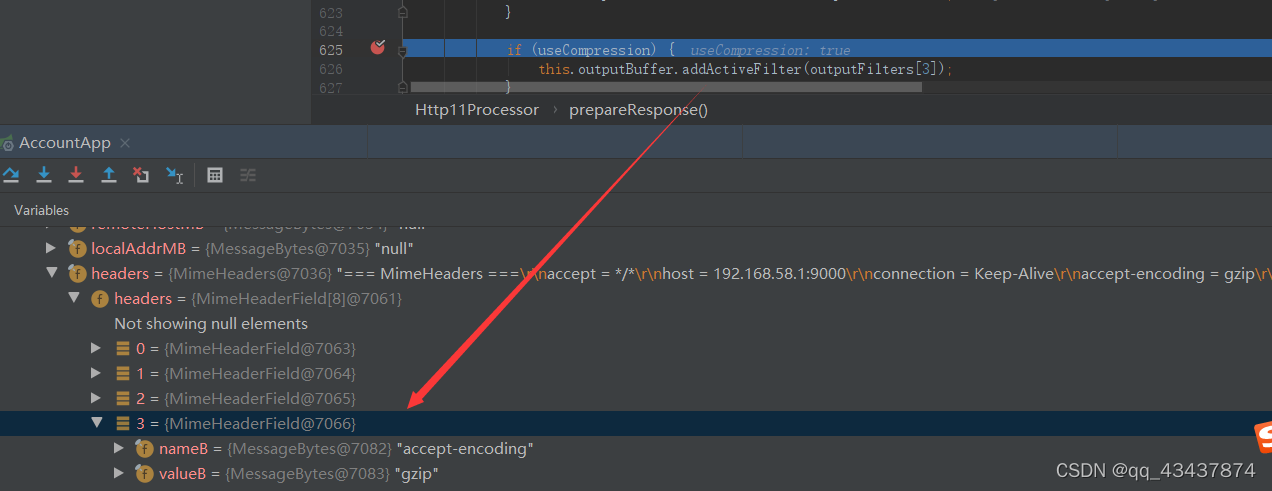Image resolution: width=1272 pixels, height=491 pixels.
Task: Select the valueB "gzip" row
Action: point(636,473)
